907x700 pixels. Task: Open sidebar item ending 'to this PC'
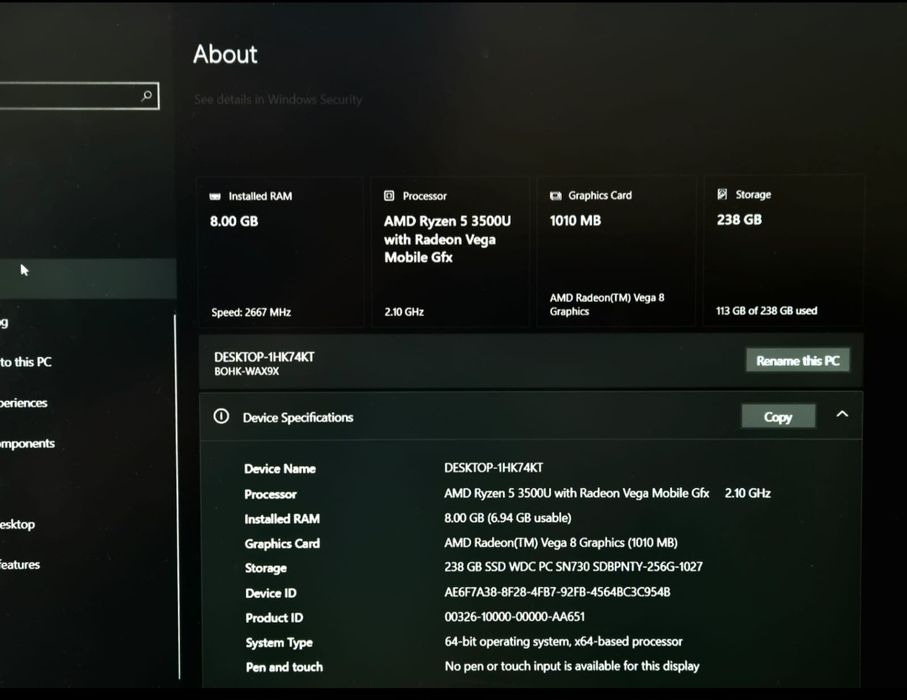click(x=26, y=362)
